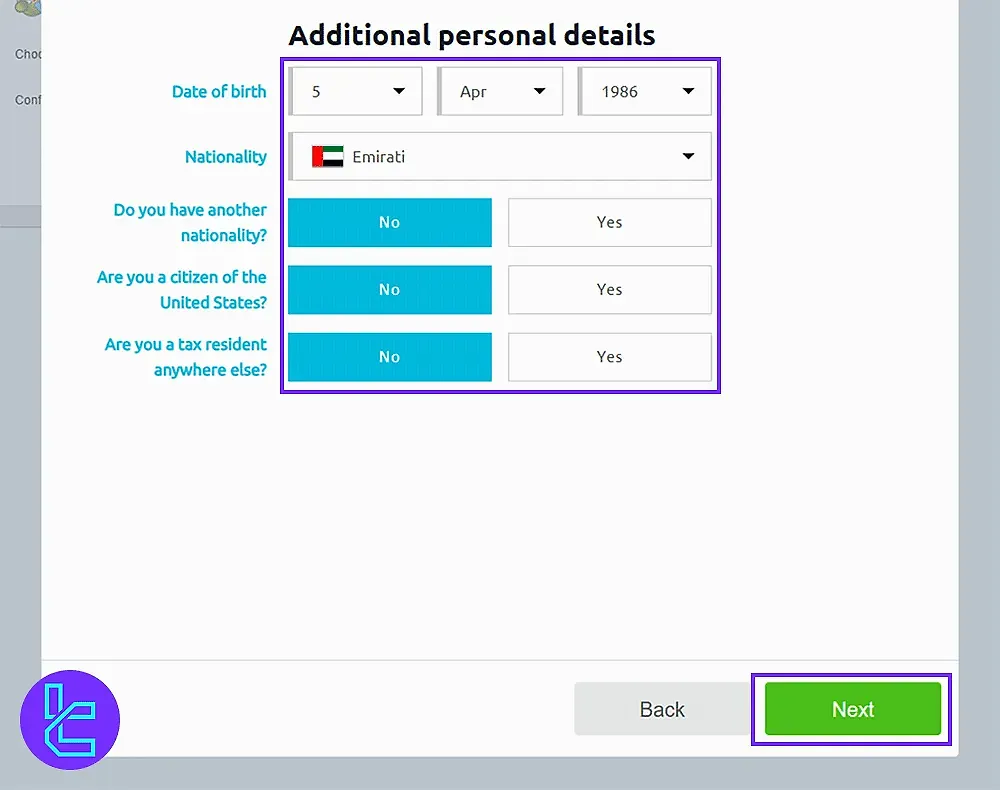Open the year dropdown showing 1986

pyautogui.click(x=645, y=90)
